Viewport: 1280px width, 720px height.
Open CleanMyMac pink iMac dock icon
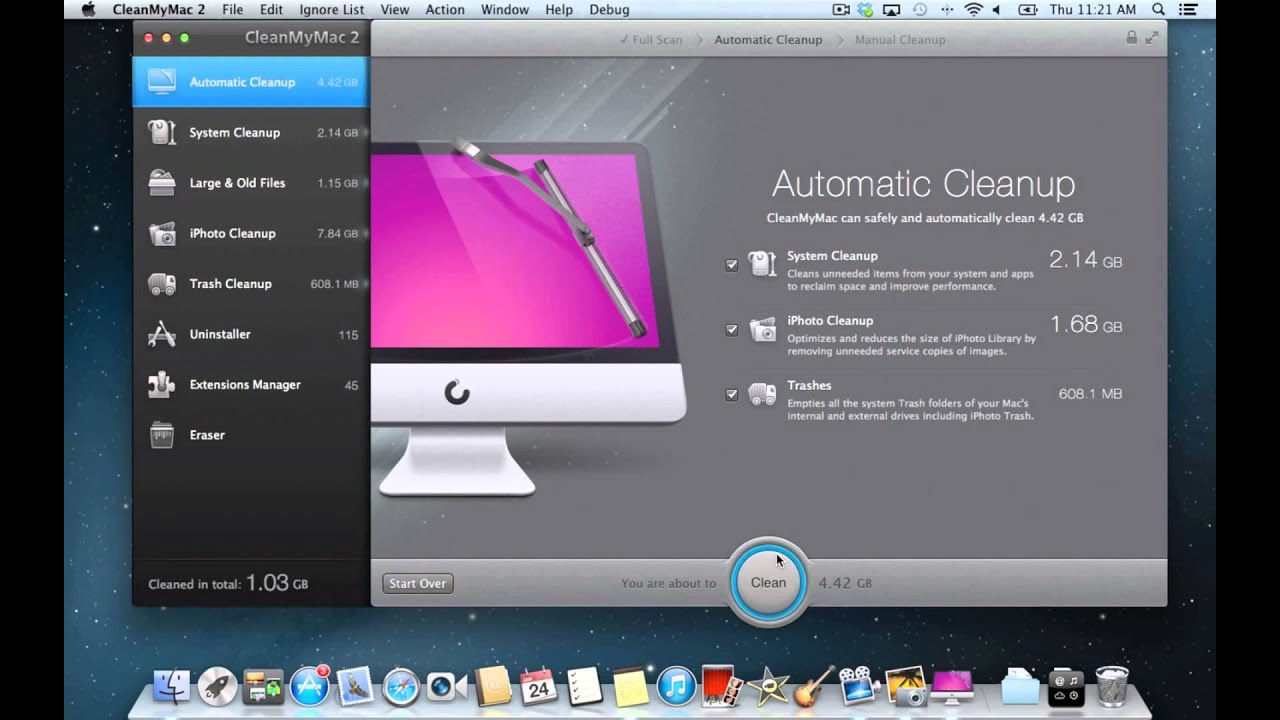[x=952, y=686]
